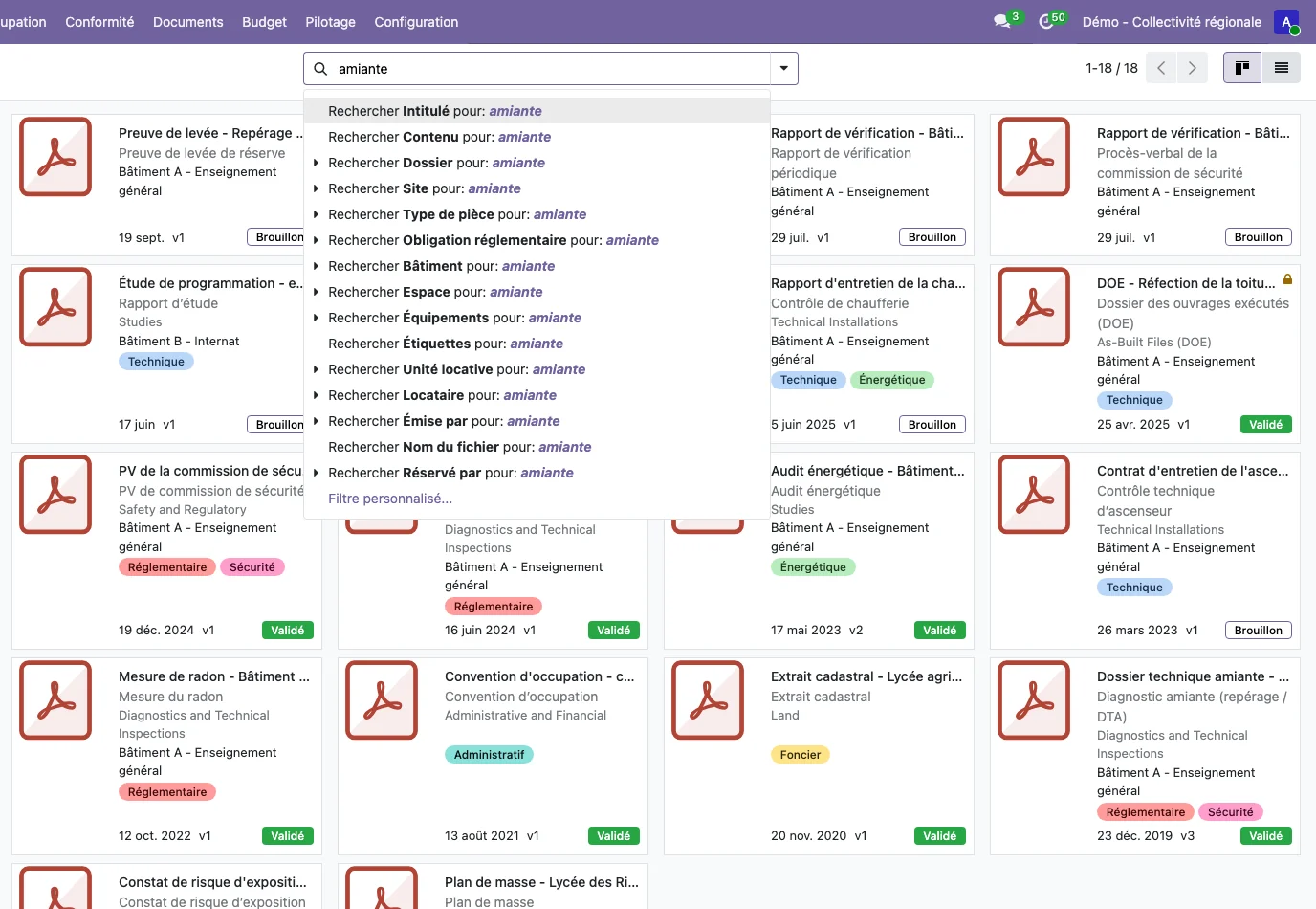This screenshot has height=909, width=1316.
Task: Open the PDF icon of Contrat d'entretien
Action: coord(1034,494)
